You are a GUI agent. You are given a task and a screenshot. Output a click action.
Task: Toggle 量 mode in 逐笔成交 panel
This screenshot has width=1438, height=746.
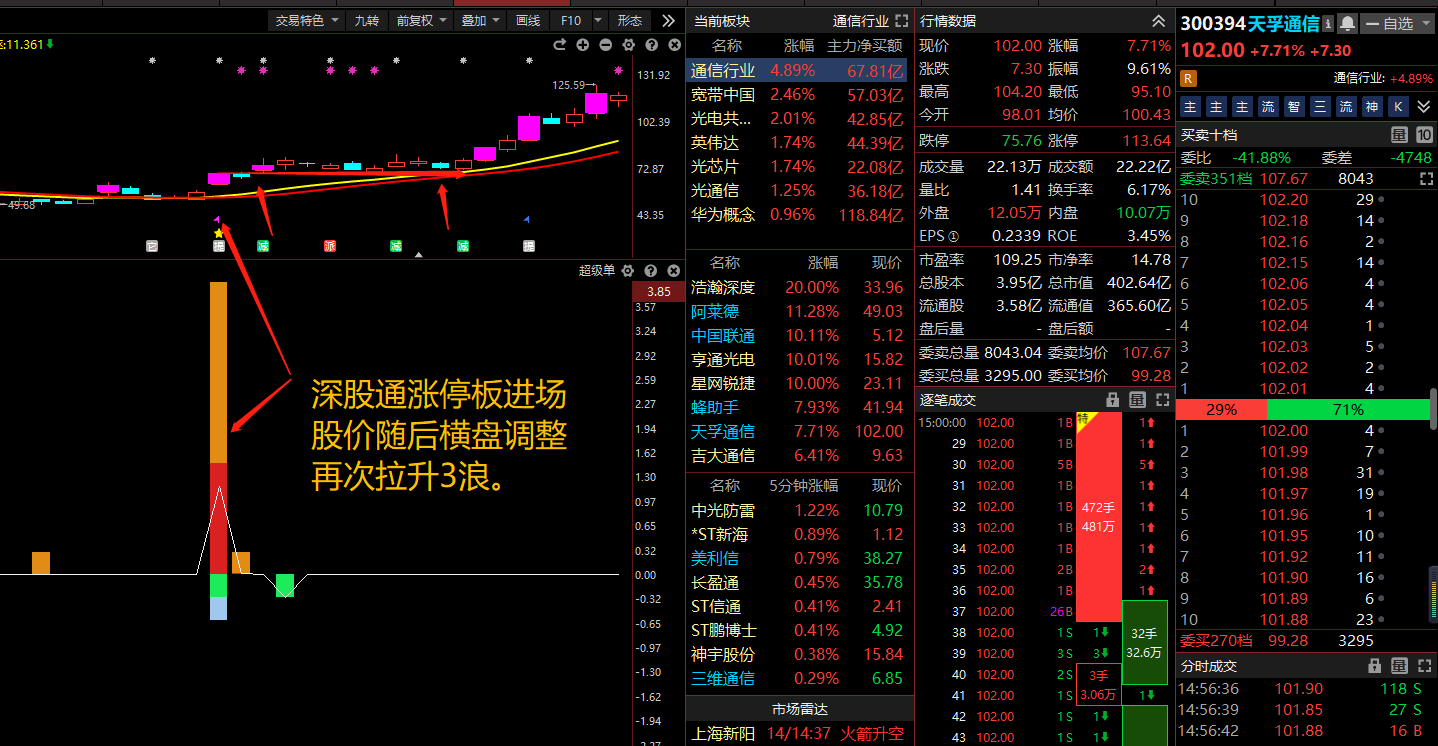1137,400
